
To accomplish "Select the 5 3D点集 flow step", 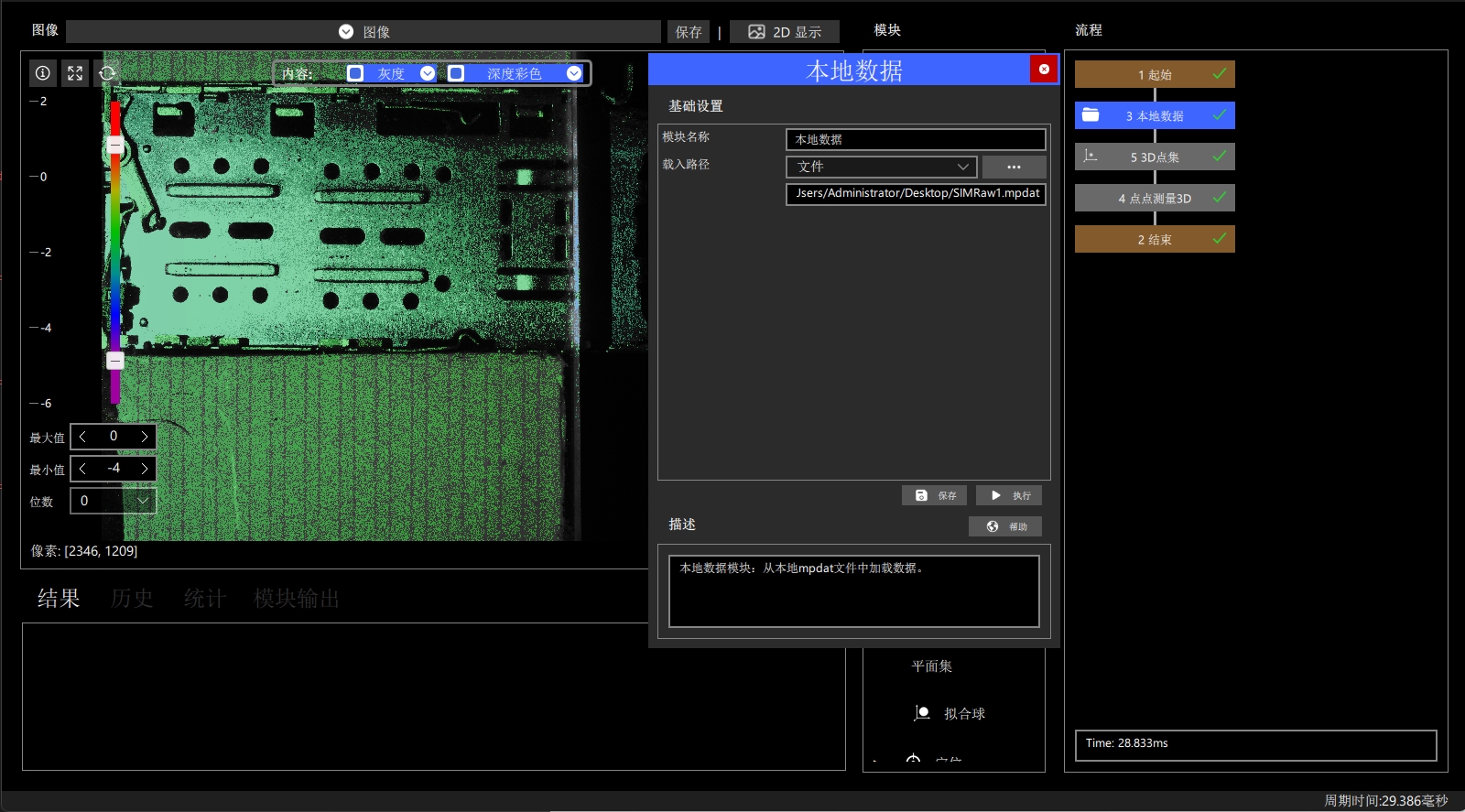I will [1155, 157].
